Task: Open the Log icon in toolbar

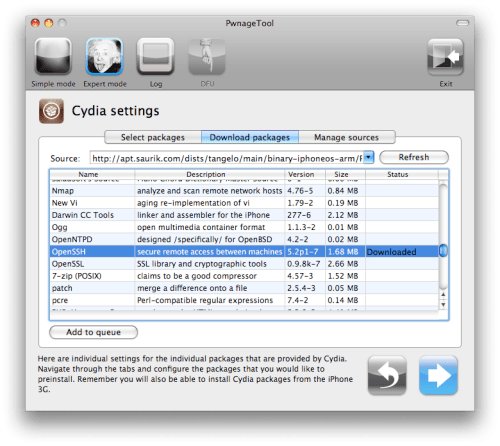Action: click(x=155, y=56)
